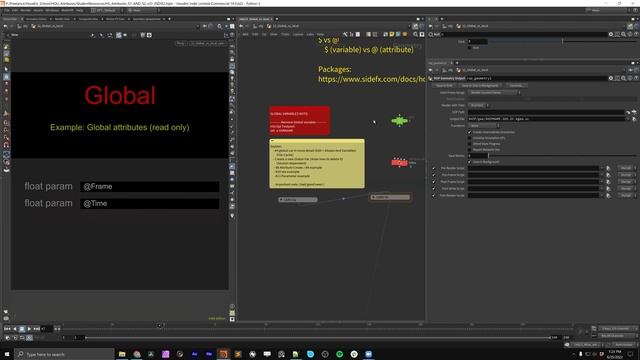Click gear icon in ROP parameter header

tap(611, 78)
